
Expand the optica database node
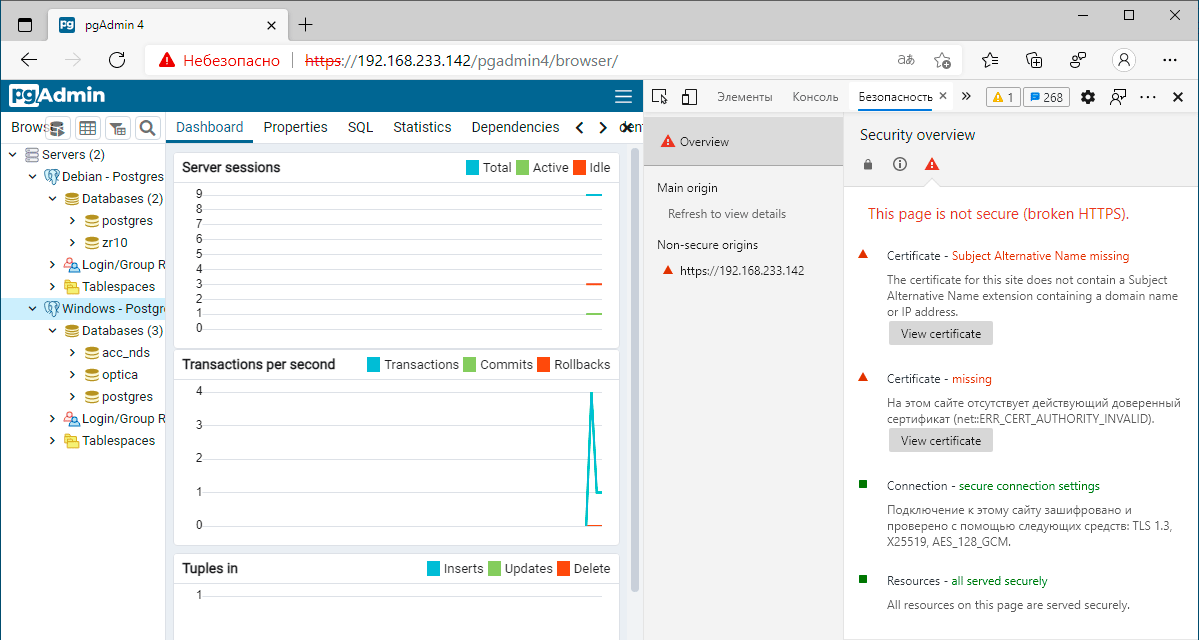pos(72,375)
